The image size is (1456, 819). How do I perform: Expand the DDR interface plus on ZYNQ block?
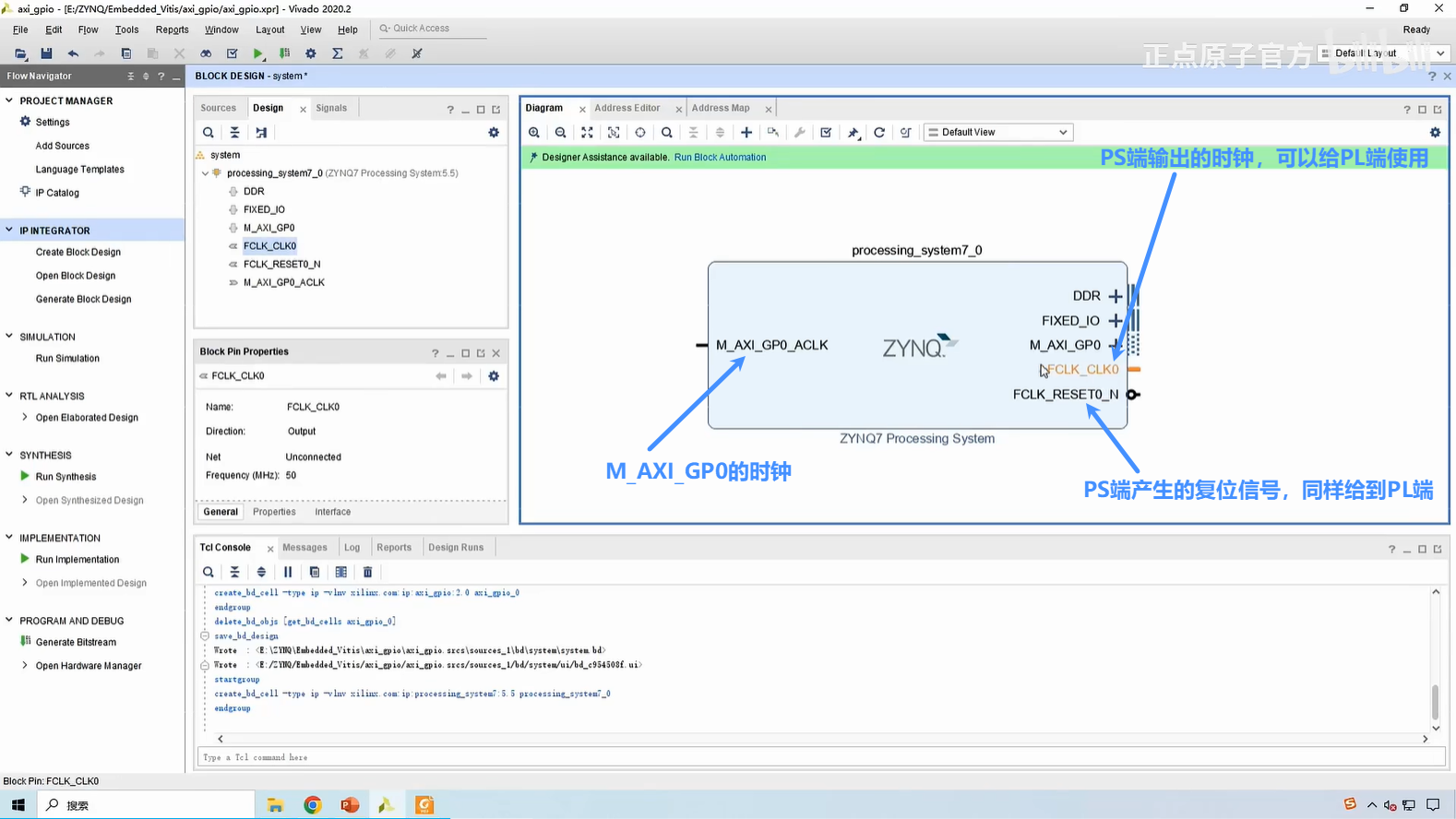pyautogui.click(x=1116, y=296)
